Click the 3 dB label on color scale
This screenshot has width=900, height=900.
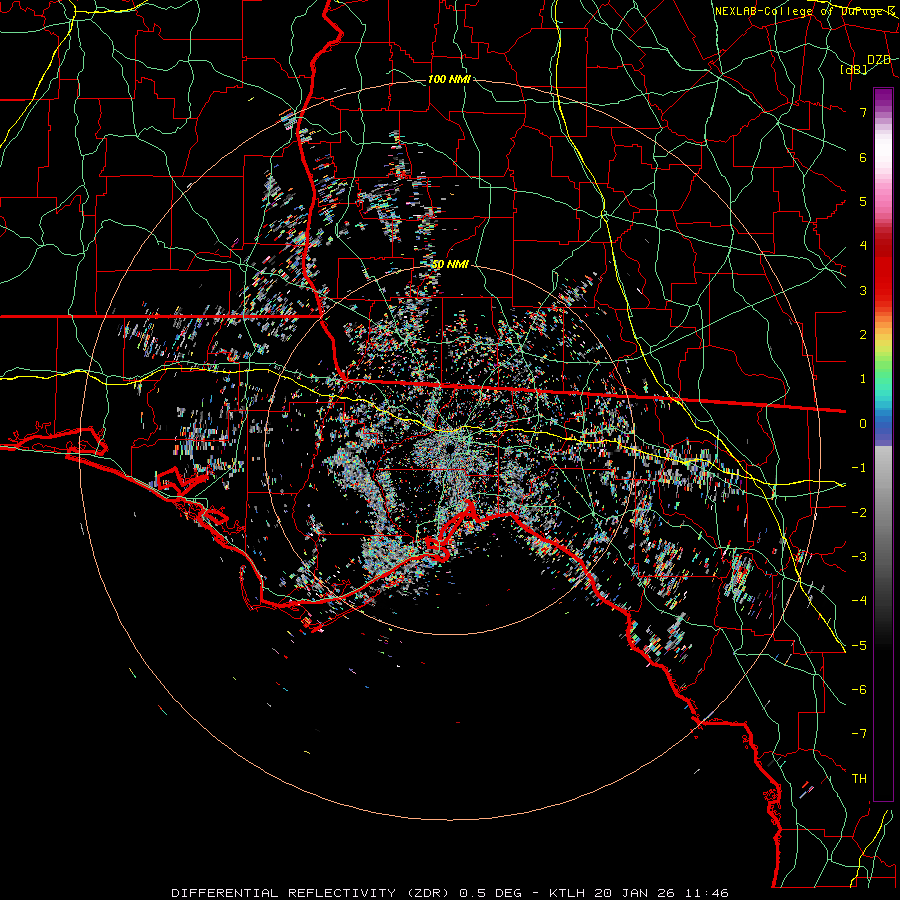[863, 290]
